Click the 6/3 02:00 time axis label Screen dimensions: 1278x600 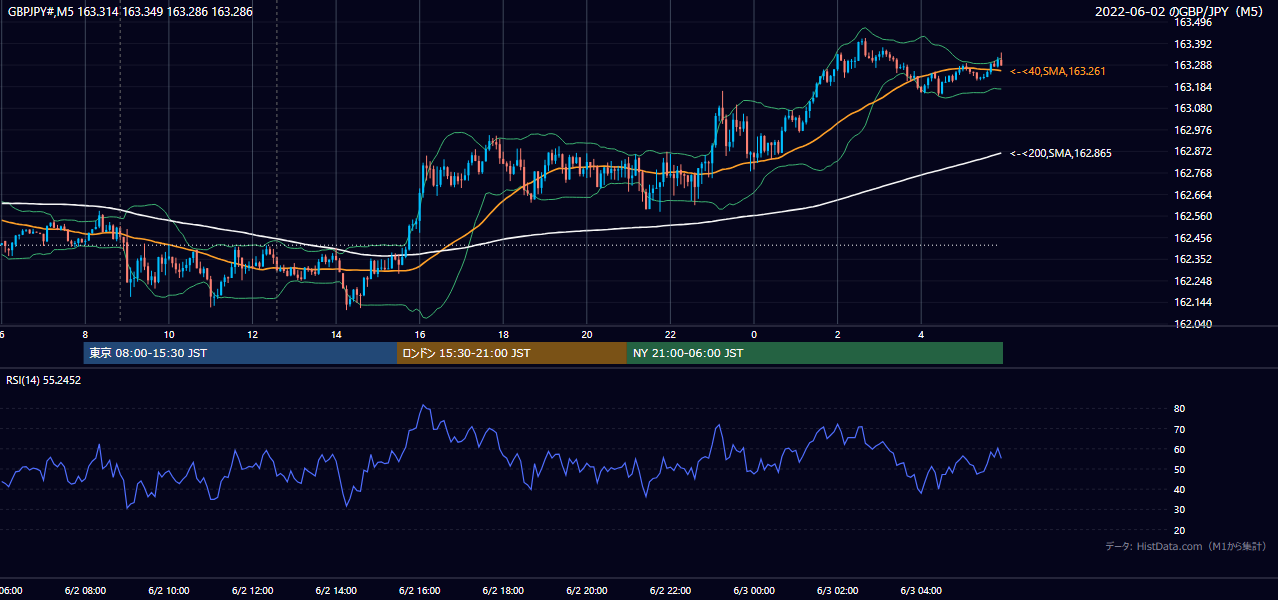pyautogui.click(x=838, y=590)
